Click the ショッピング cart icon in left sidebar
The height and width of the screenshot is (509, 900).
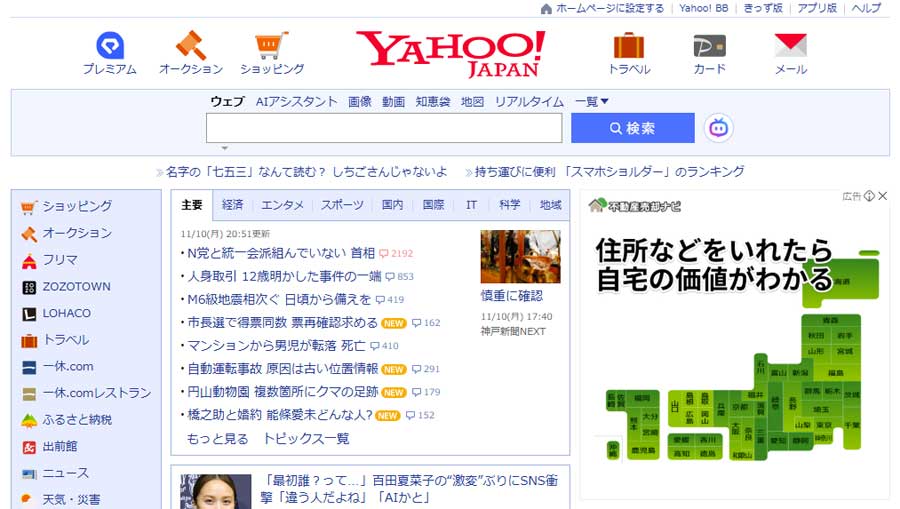(29, 207)
